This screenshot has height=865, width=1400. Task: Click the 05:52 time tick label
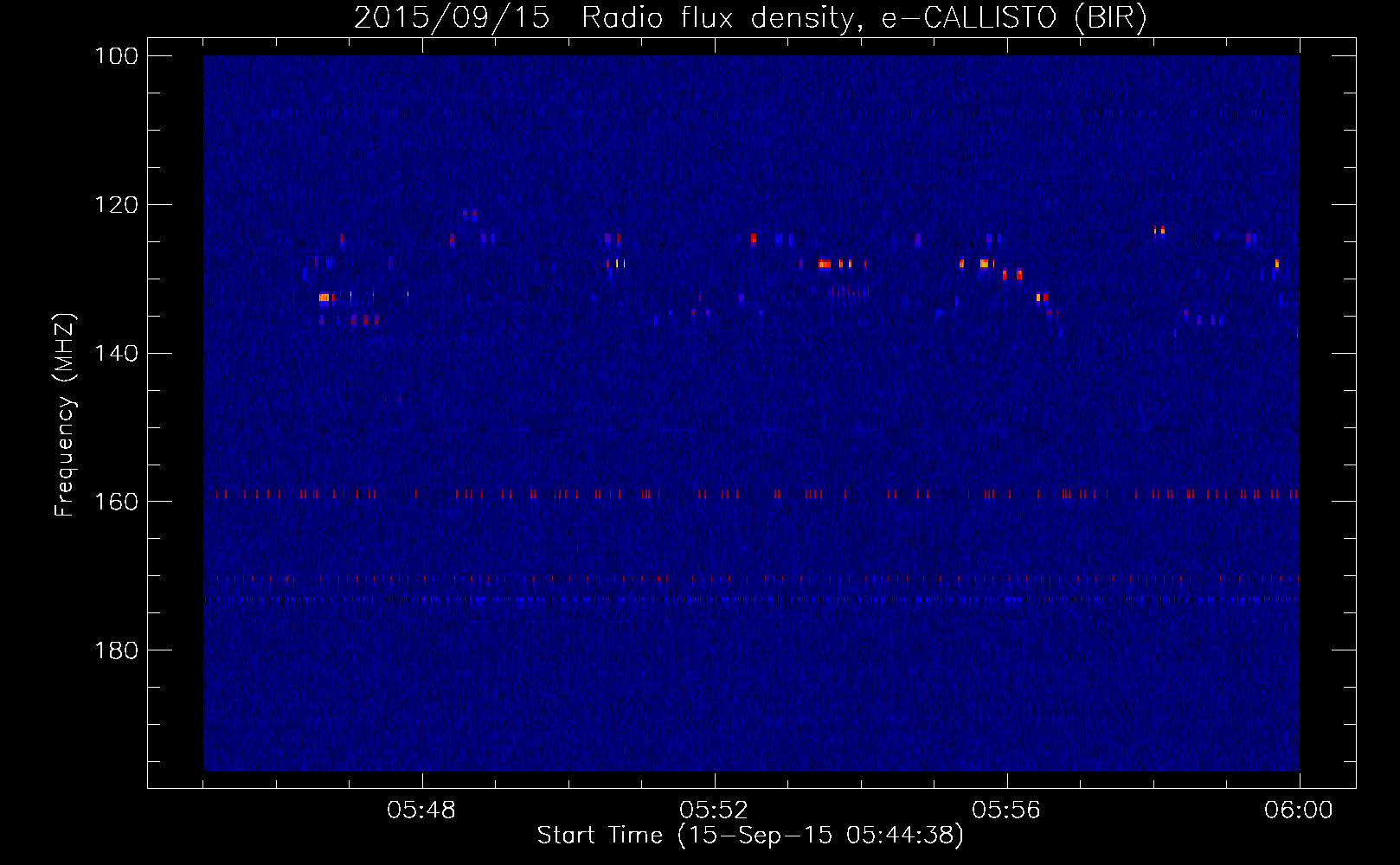point(716,811)
